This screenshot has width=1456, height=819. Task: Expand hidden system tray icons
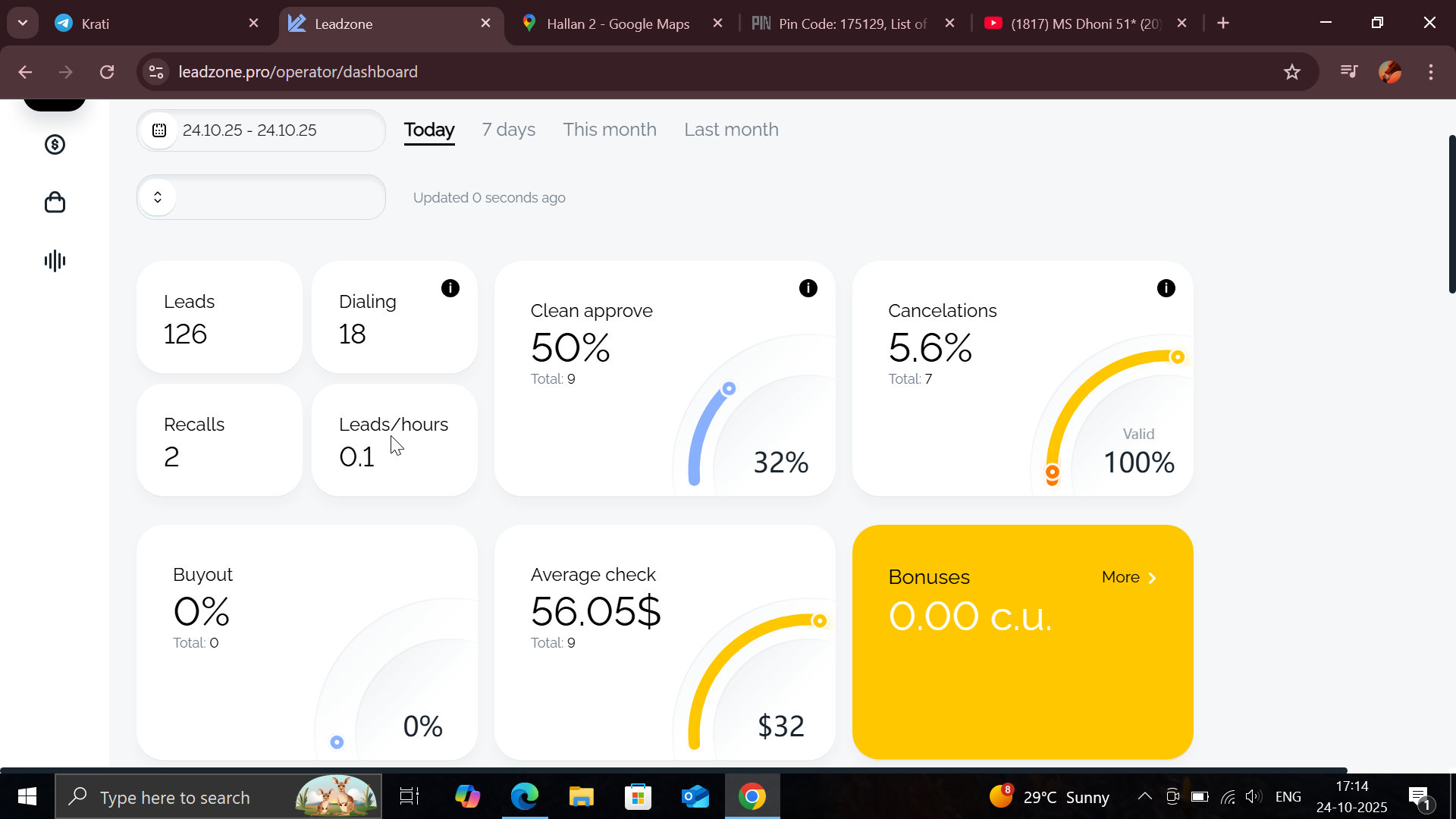(1145, 796)
